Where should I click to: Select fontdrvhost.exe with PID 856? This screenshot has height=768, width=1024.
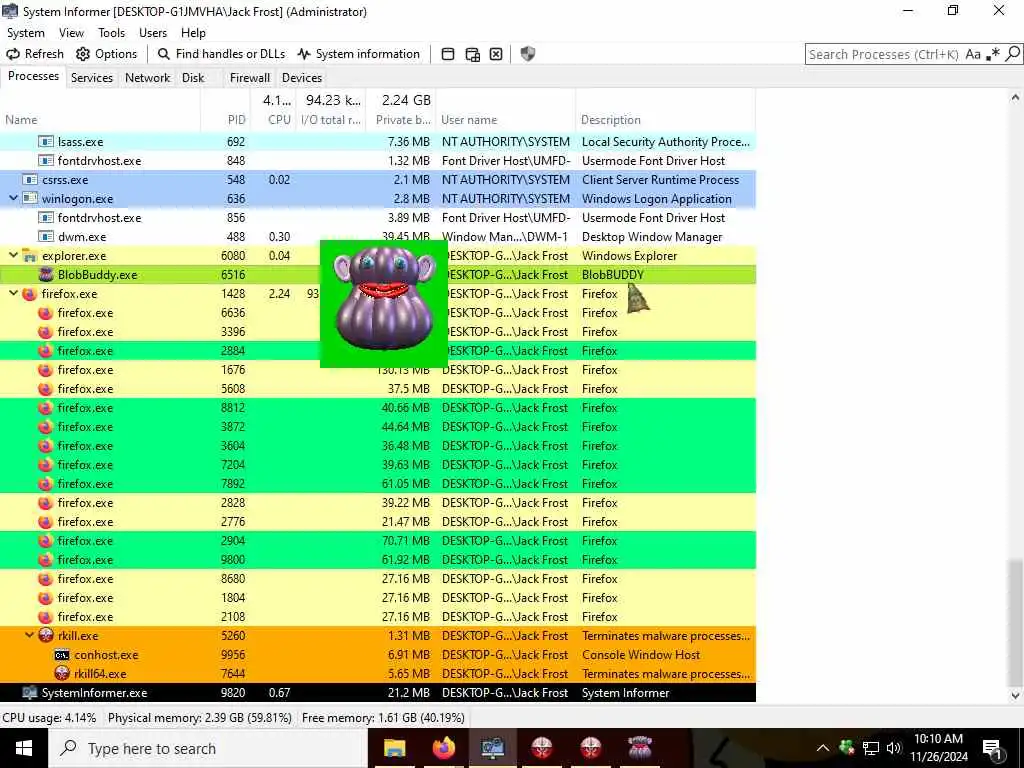[377, 217]
